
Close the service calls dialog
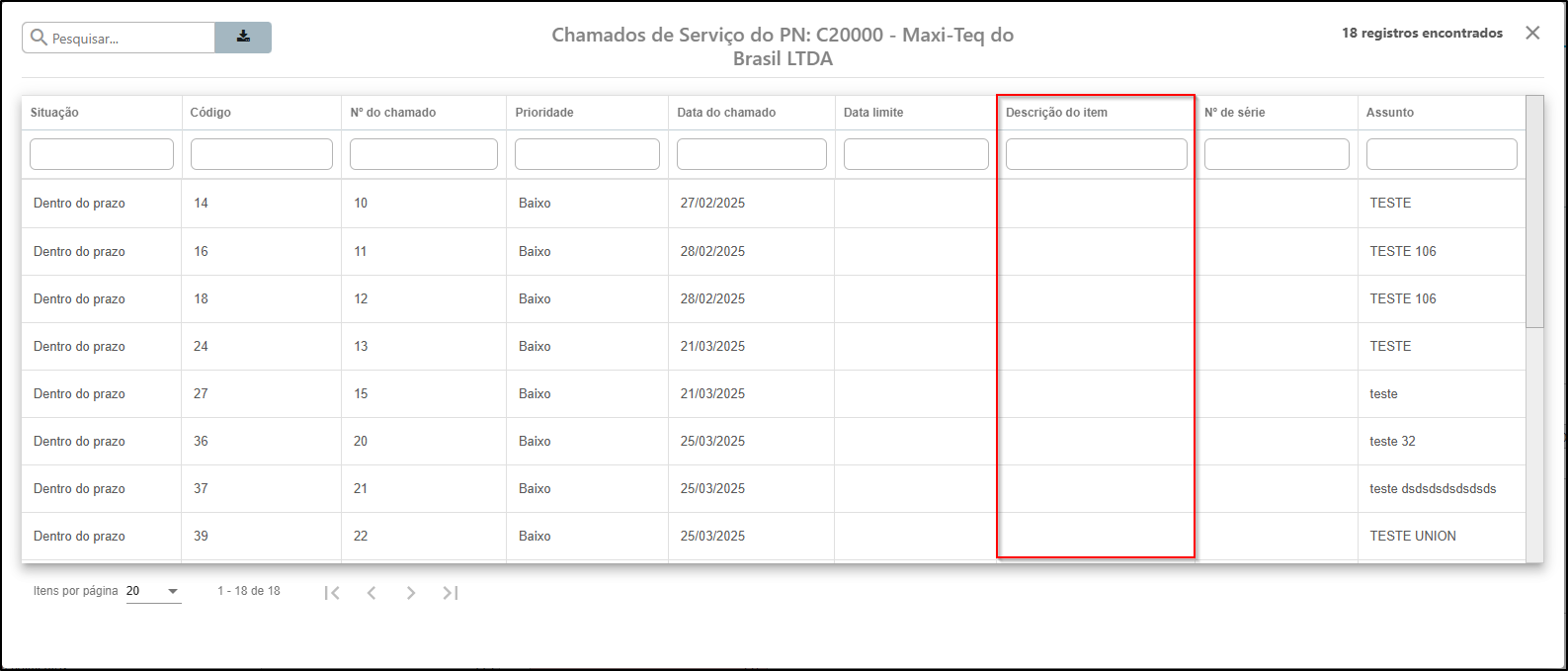tap(1532, 33)
